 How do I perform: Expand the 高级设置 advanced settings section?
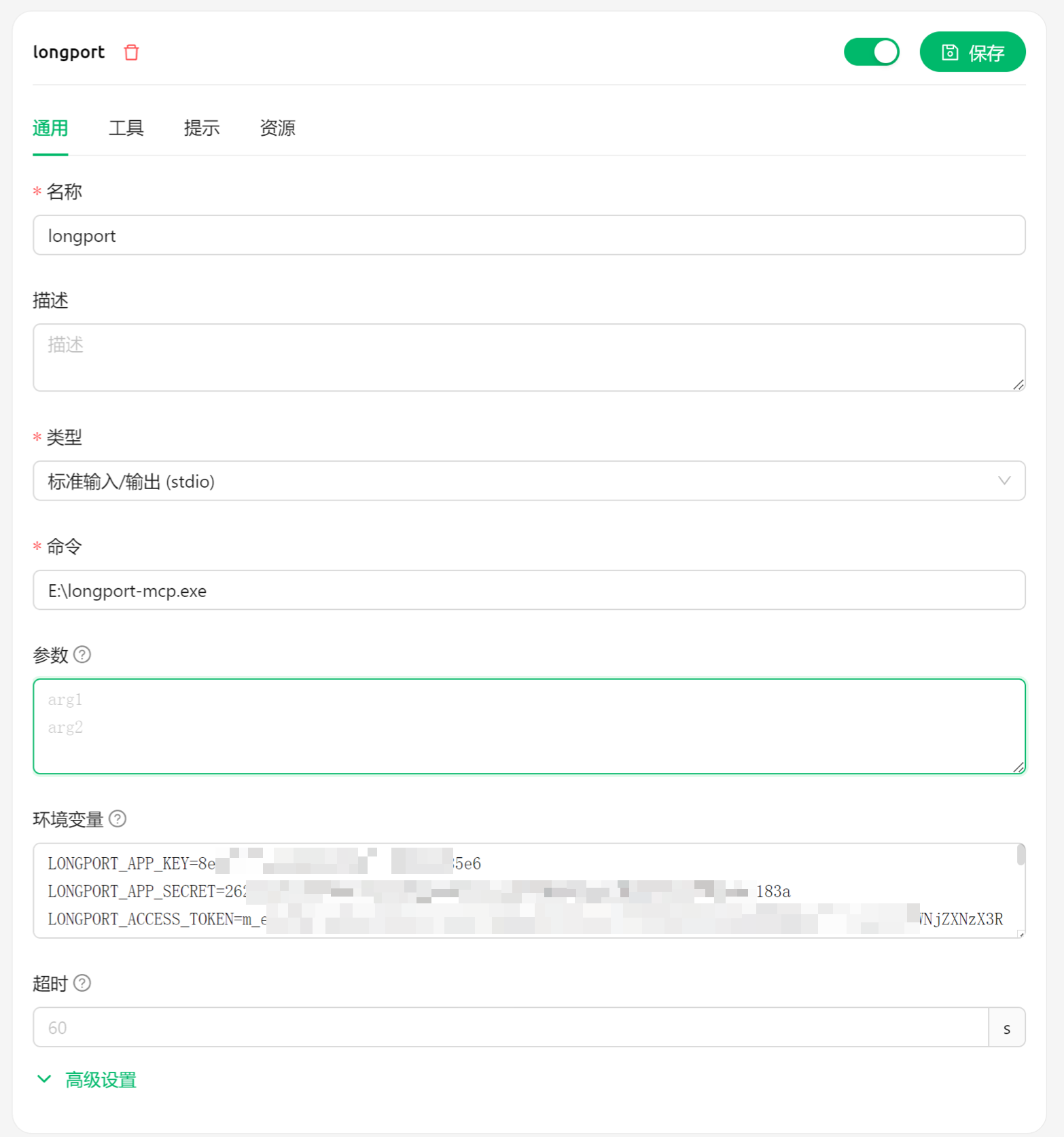(x=87, y=1079)
